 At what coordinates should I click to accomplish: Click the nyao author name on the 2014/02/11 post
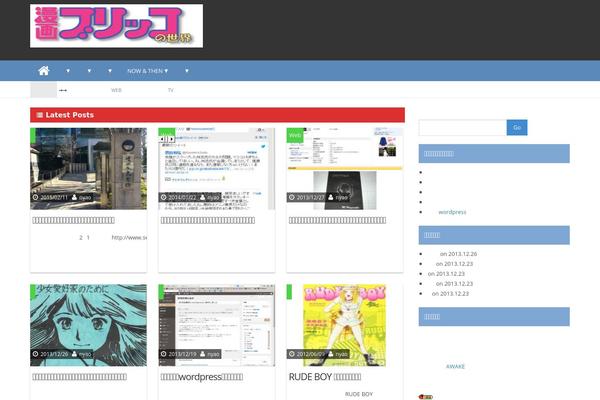tap(85, 198)
